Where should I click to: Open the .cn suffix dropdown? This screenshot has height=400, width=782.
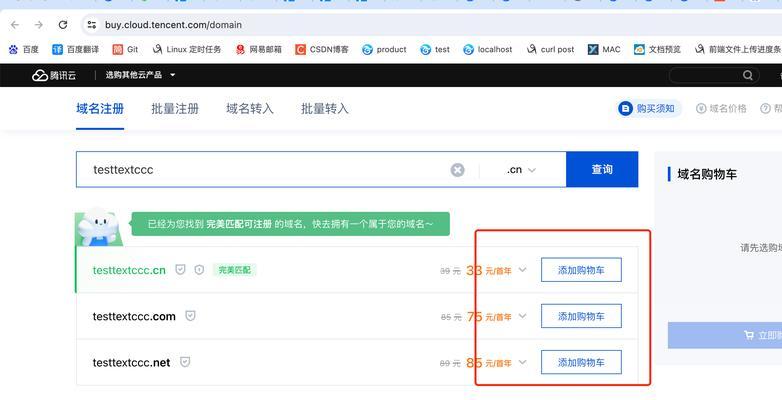pyautogui.click(x=522, y=170)
